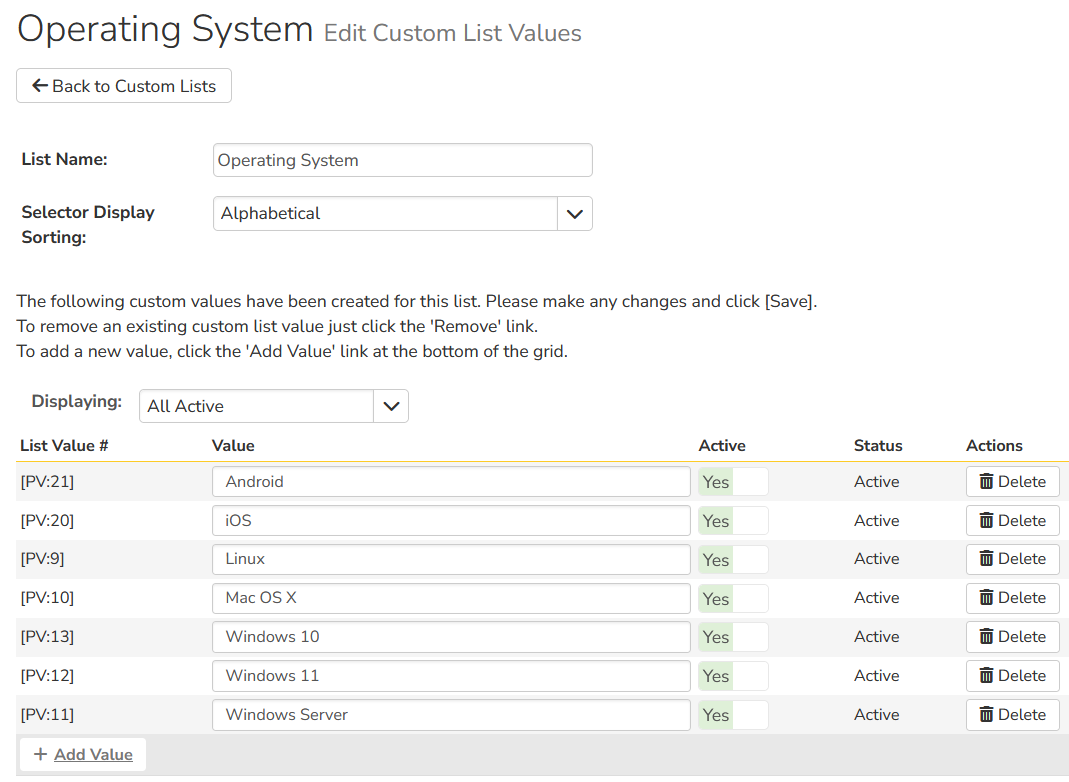Screen dimensions: 1069x782
Task: Click the Mac OS X value field
Action: (x=450, y=598)
